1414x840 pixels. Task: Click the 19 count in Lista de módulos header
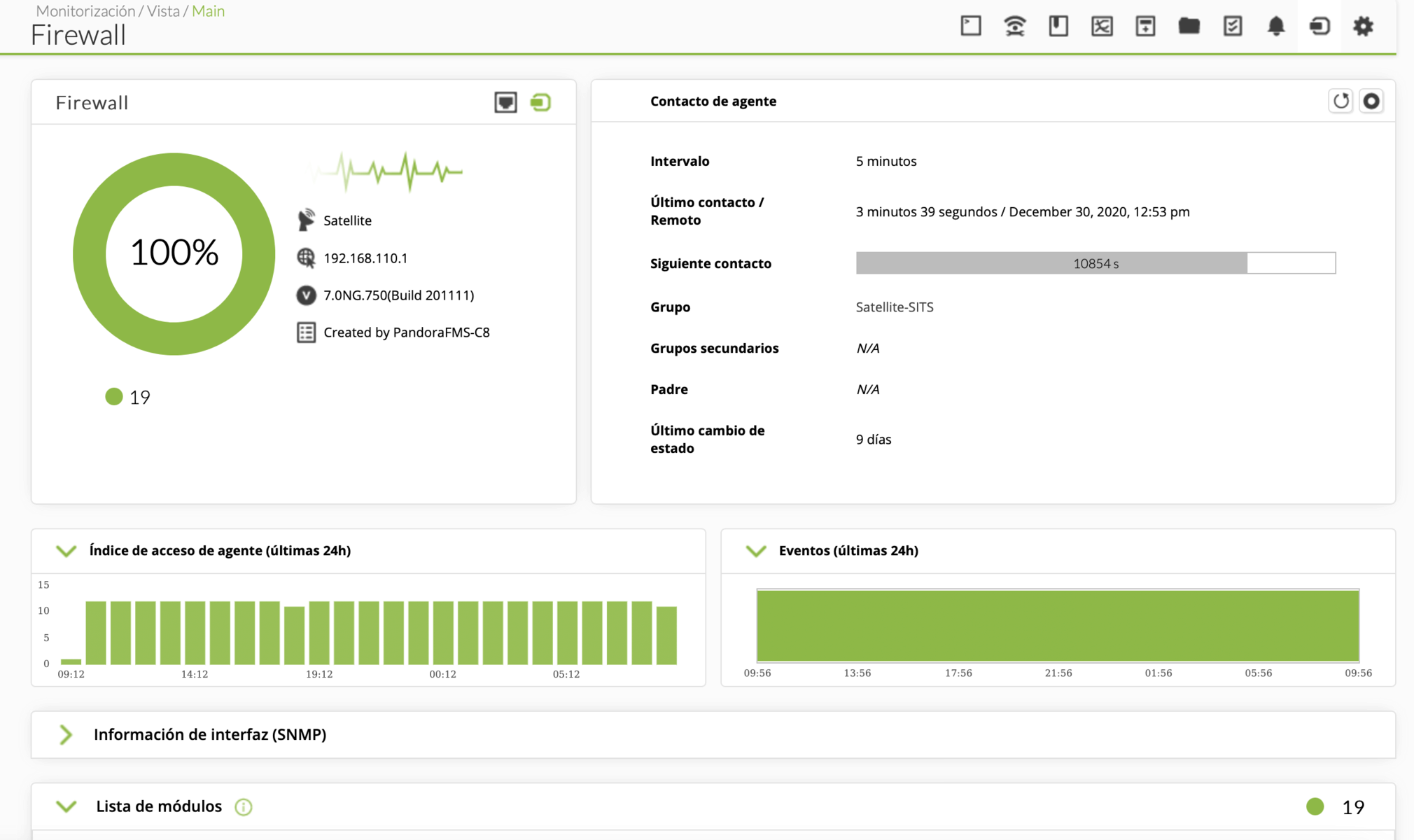click(x=1353, y=807)
